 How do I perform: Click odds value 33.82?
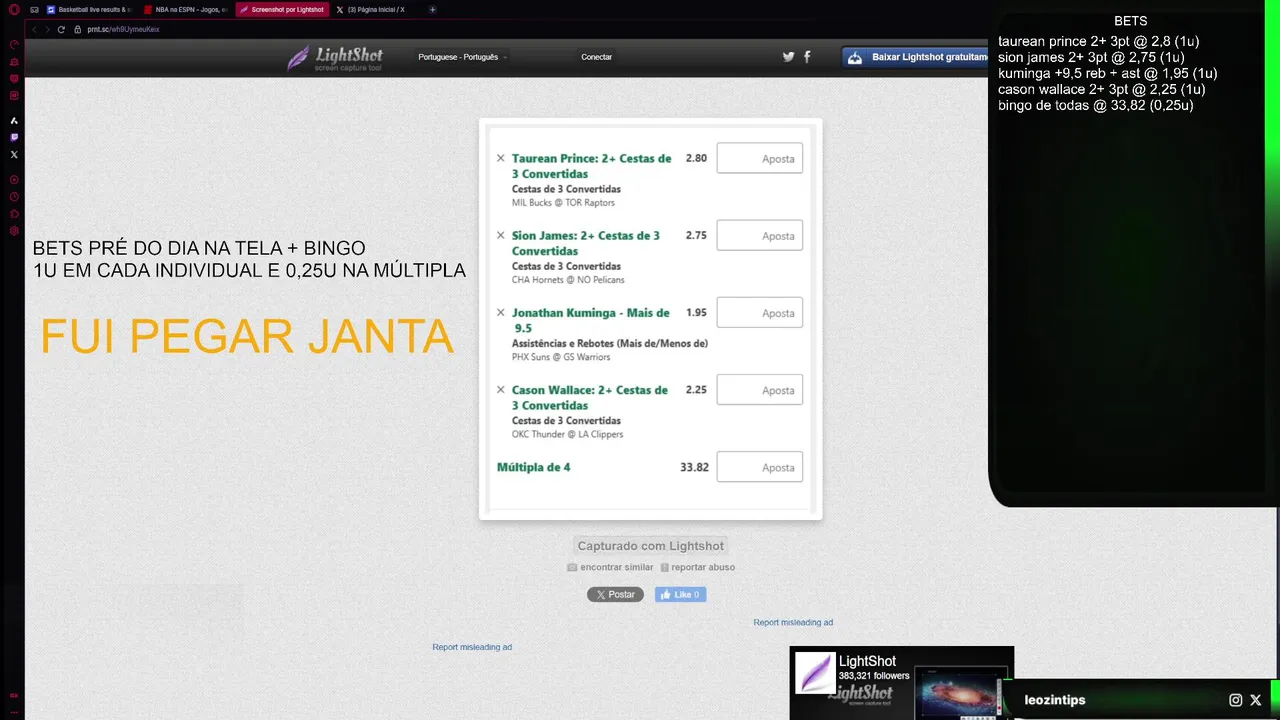[694, 467]
